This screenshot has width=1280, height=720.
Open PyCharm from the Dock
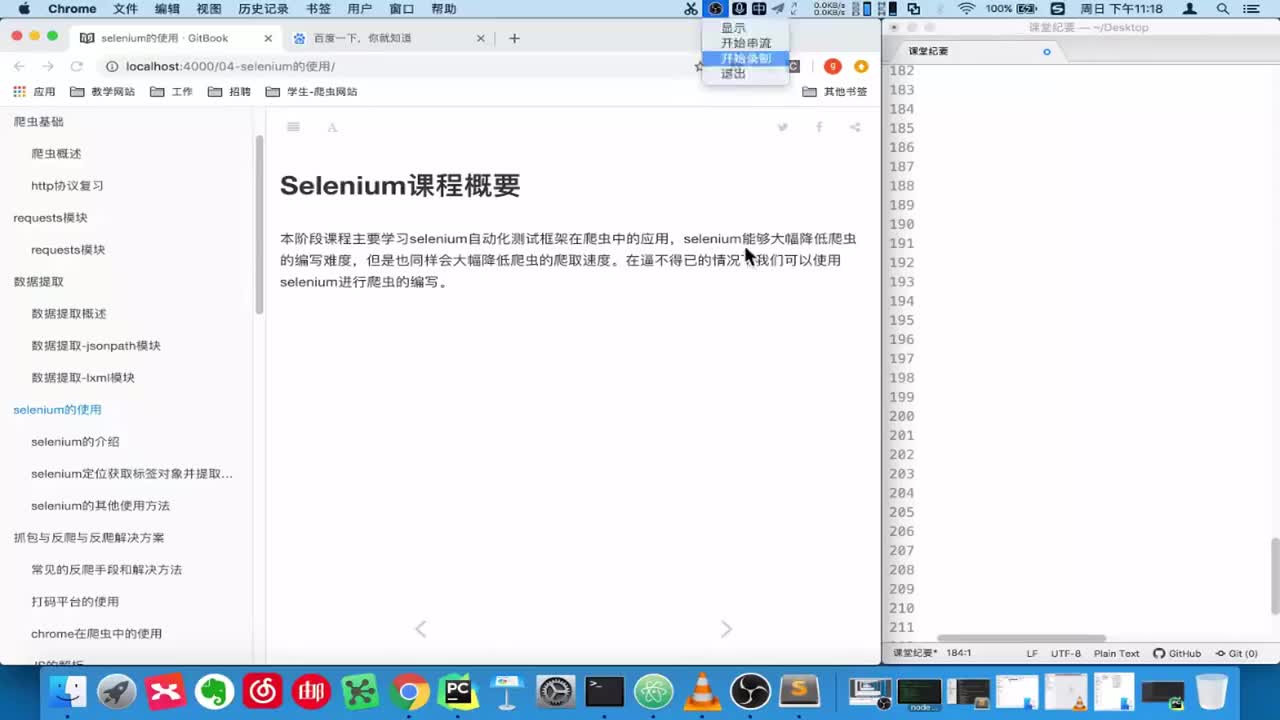(458, 691)
